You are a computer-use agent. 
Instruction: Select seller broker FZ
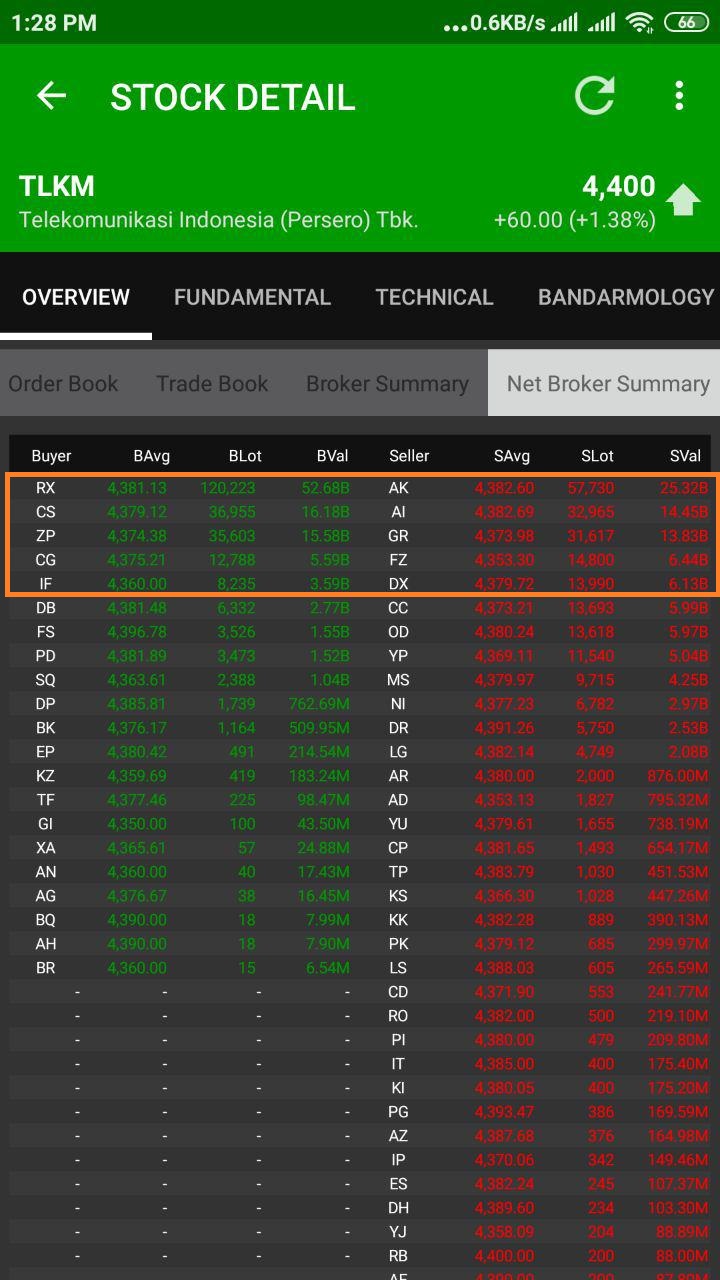tap(398, 560)
